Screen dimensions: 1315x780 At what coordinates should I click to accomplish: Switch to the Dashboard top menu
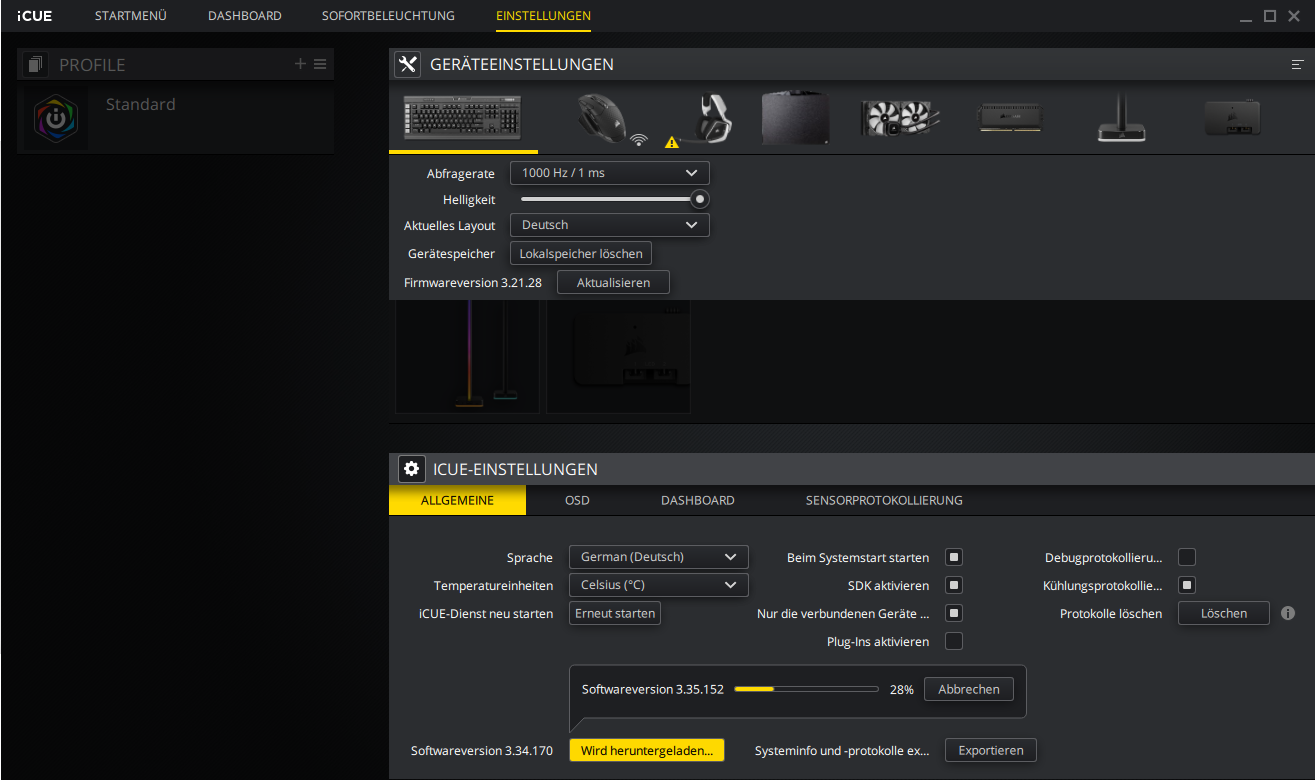[x=245, y=16]
